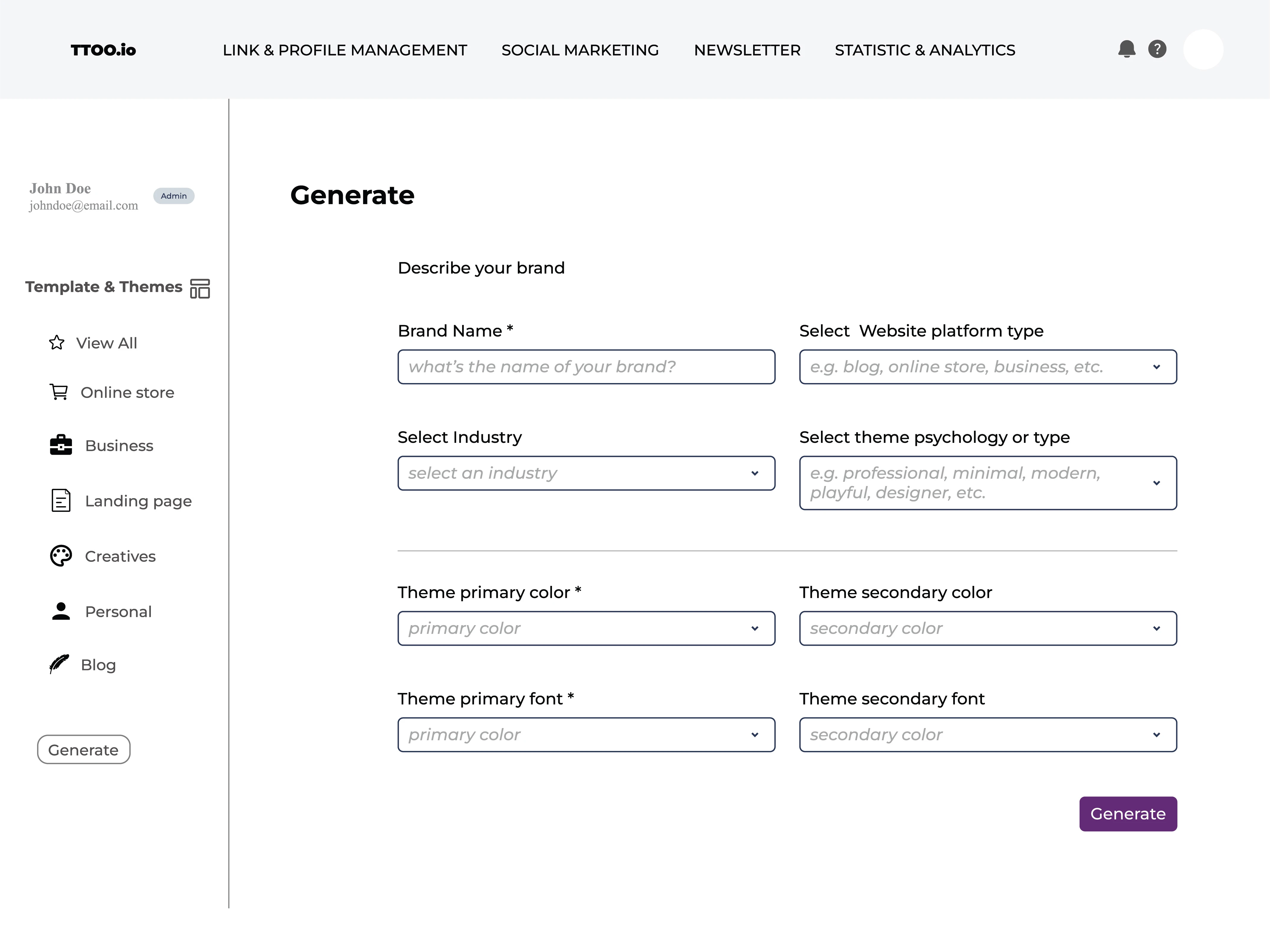Click the Personal user silhouette icon
Screen dimensions: 1270x952
pos(61,611)
